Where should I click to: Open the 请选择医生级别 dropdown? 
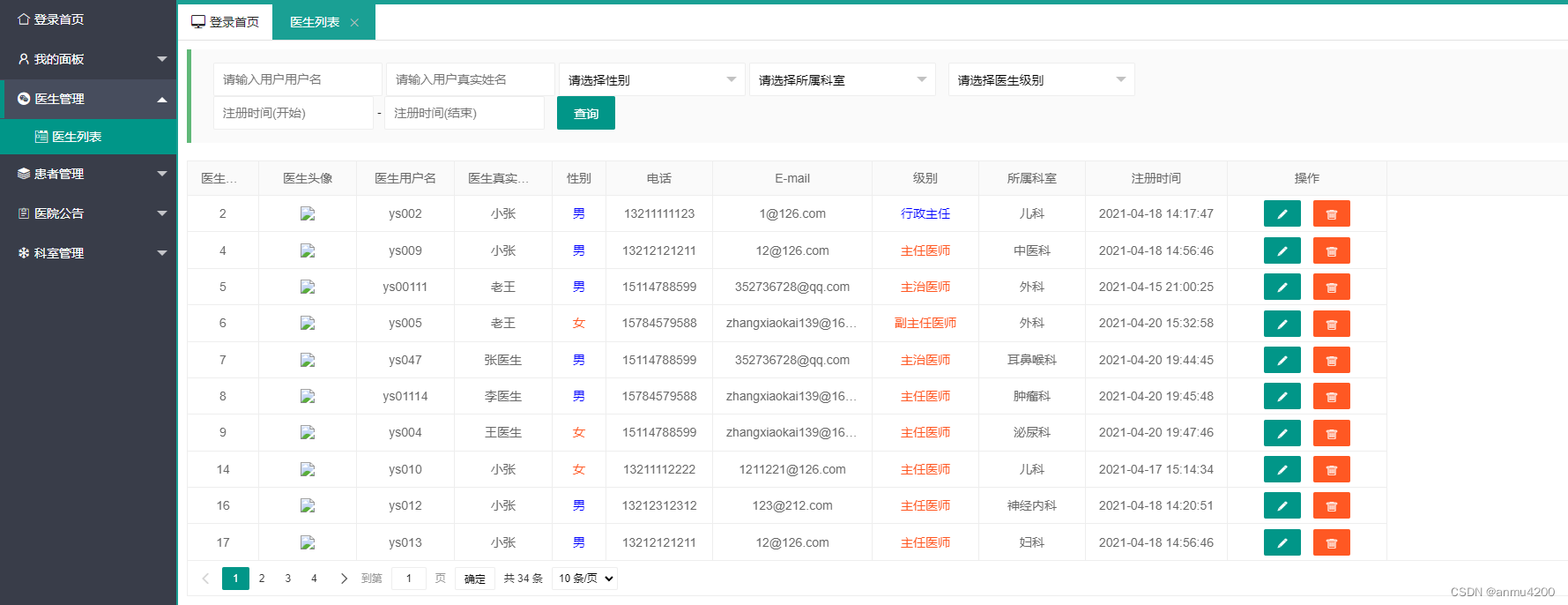click(x=1042, y=79)
